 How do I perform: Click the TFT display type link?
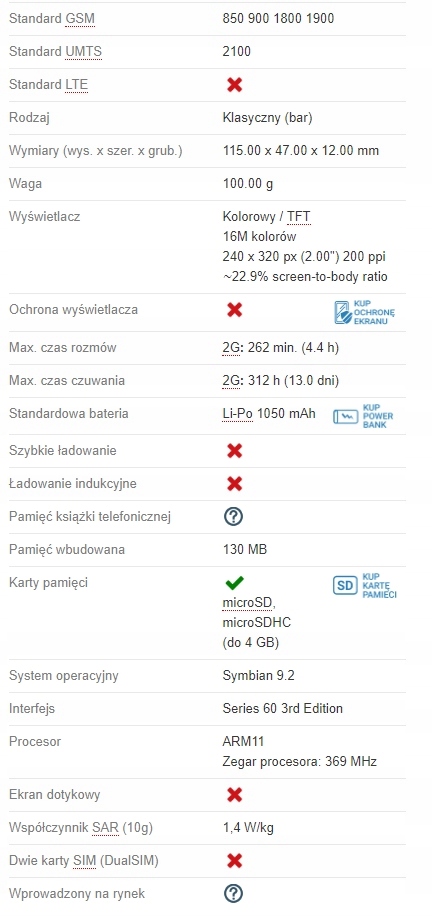pos(299,217)
